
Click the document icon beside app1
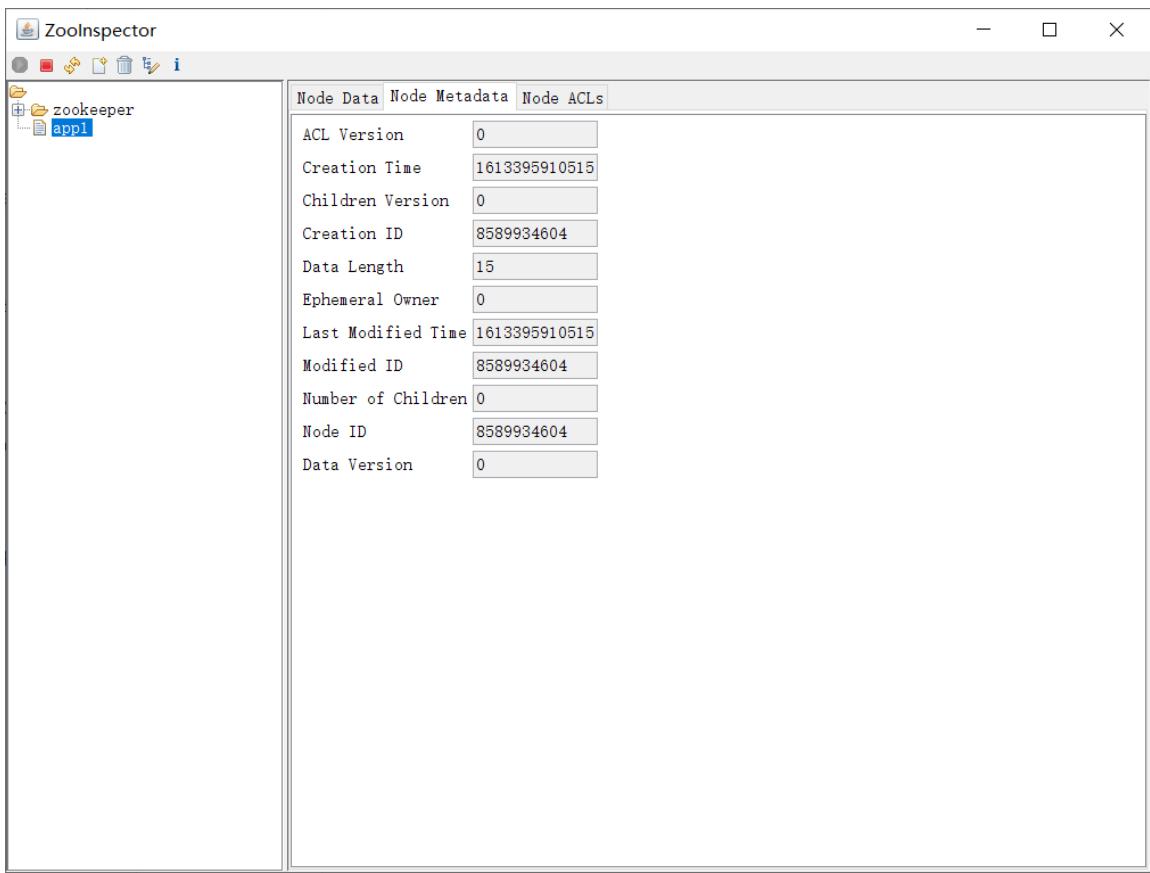[40, 128]
